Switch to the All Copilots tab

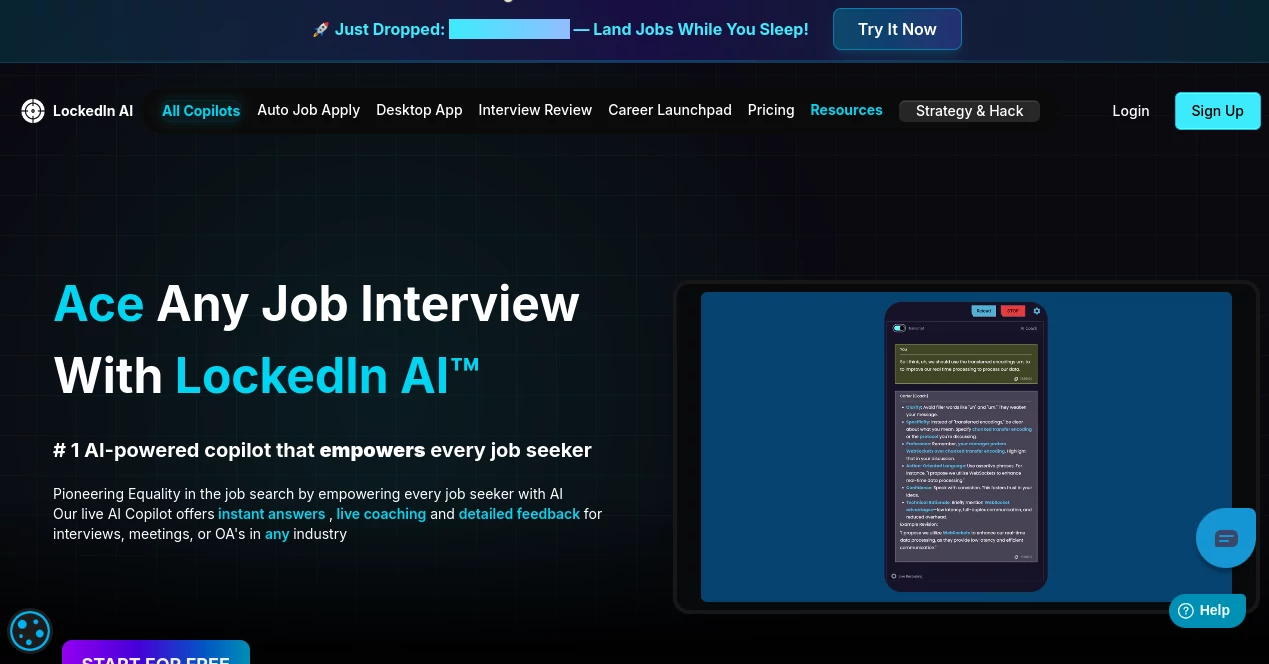coord(201,111)
